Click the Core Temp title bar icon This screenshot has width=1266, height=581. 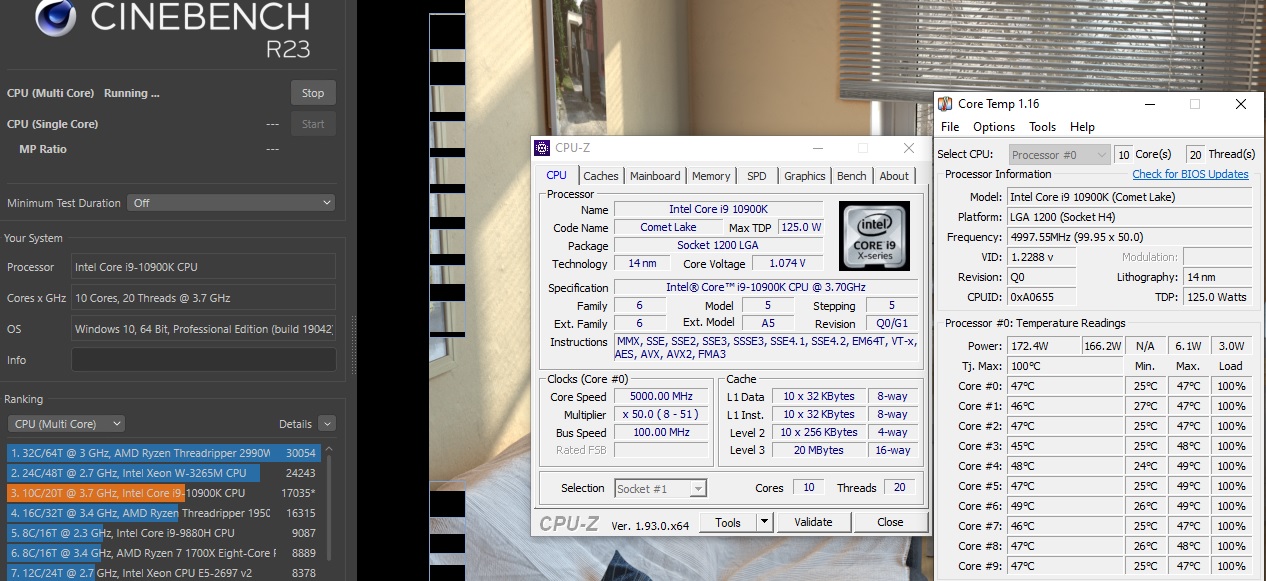tap(945, 104)
